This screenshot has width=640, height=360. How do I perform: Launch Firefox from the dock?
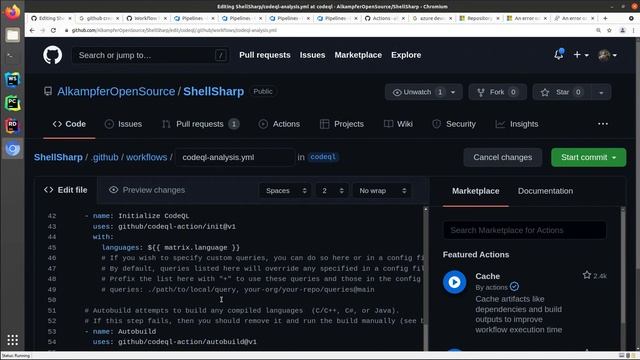pyautogui.click(x=12, y=11)
